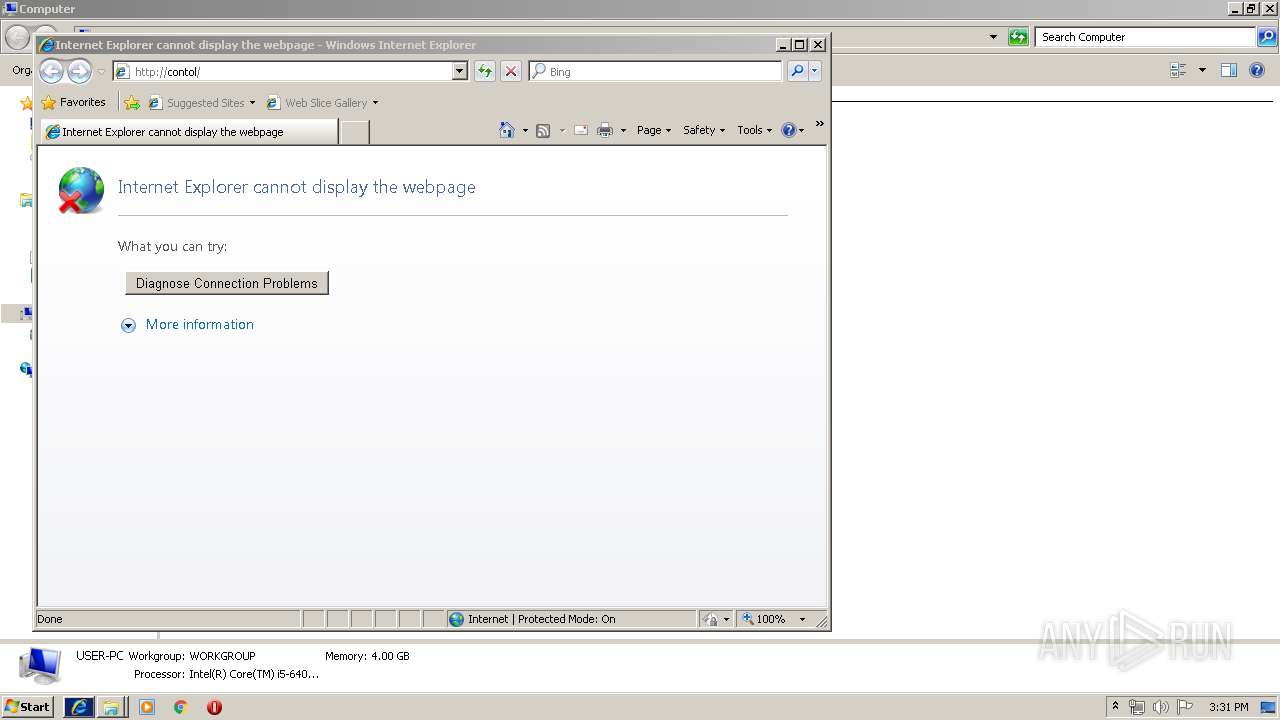Image resolution: width=1280 pixels, height=720 pixels.
Task: Open view options dropdown in Computer window
Action: click(x=1202, y=70)
